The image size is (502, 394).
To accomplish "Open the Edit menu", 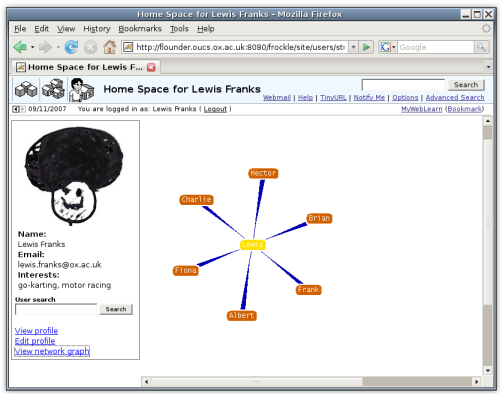I will click(41, 29).
